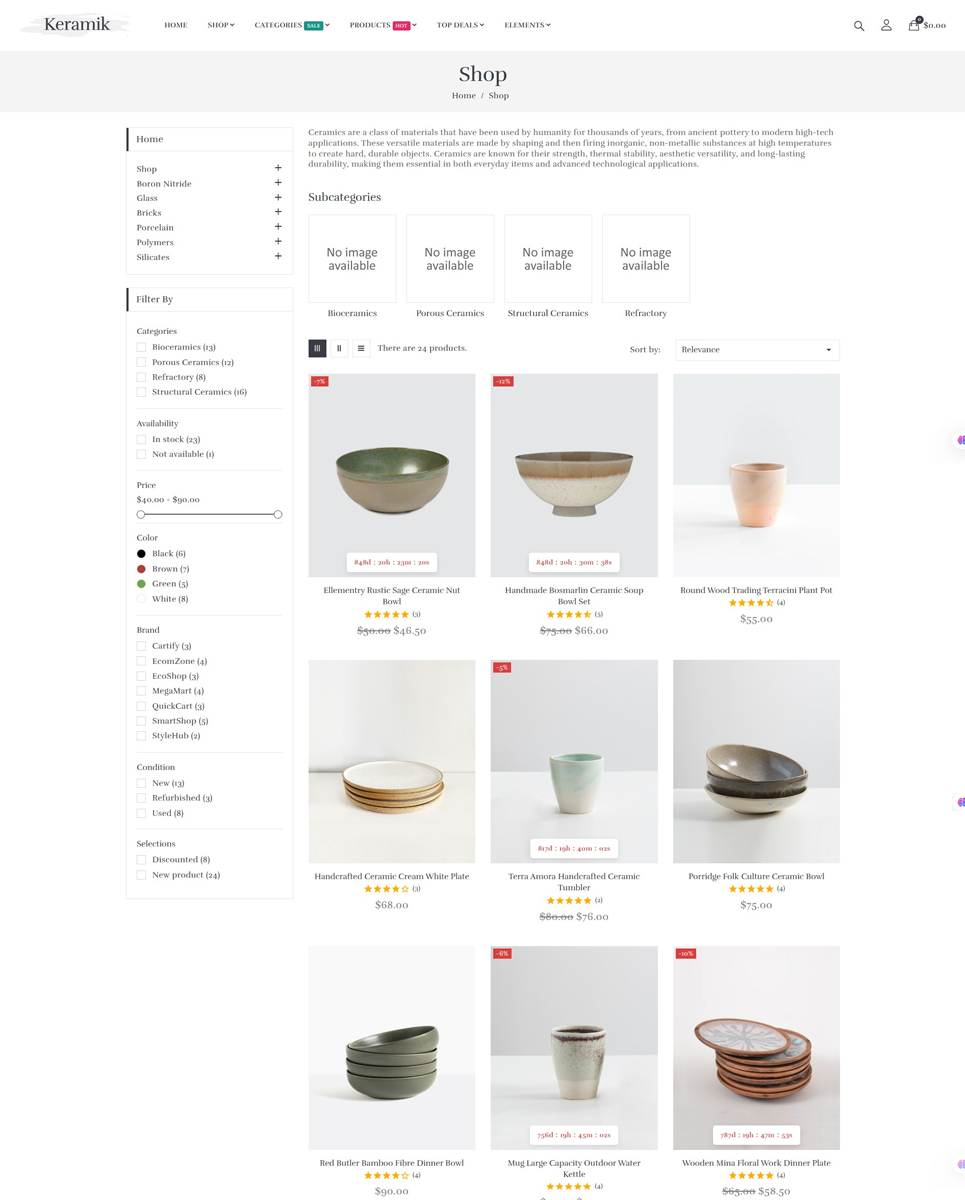The width and height of the screenshot is (965, 1200).
Task: Open the search magnifier icon
Action: click(858, 26)
